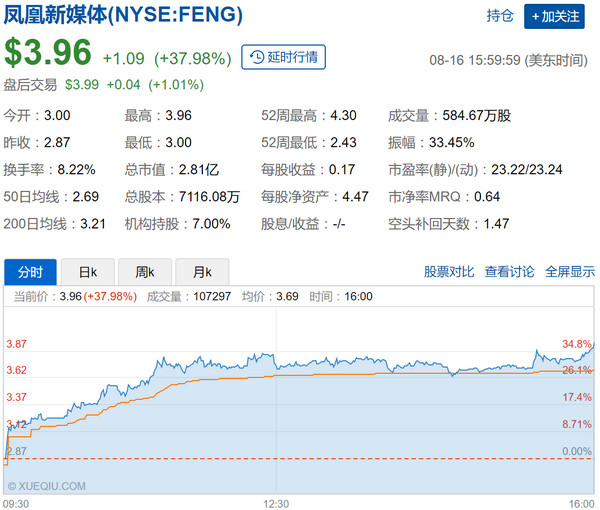Viewport: 600px width, 510px height.
Task: Click the 34.8% percent axis label
Action: [579, 344]
